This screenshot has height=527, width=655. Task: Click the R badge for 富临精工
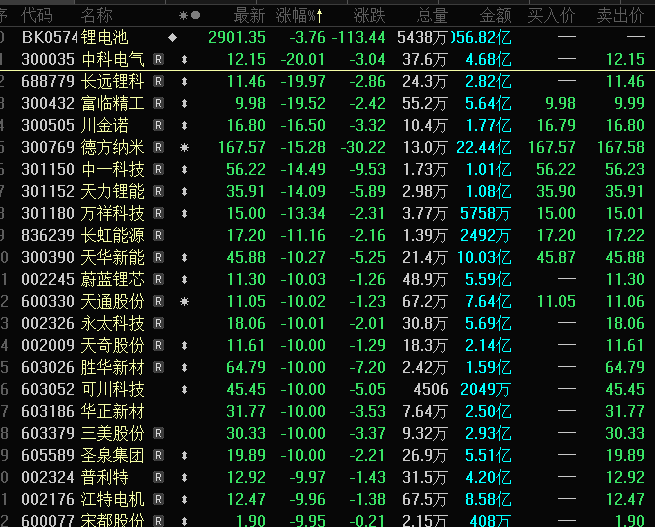(158, 103)
